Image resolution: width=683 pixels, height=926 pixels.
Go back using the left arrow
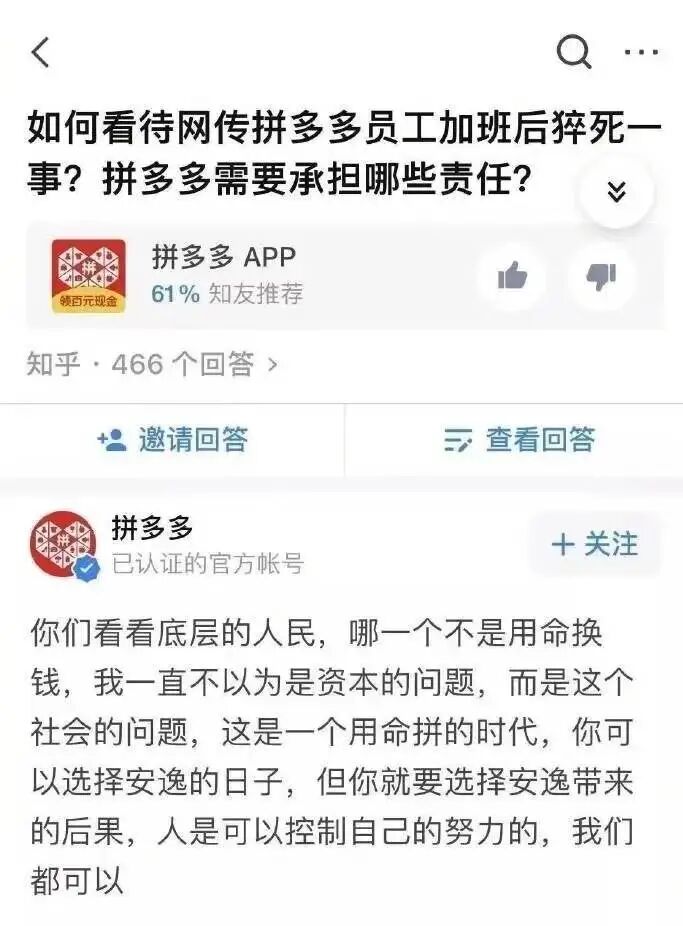point(40,52)
